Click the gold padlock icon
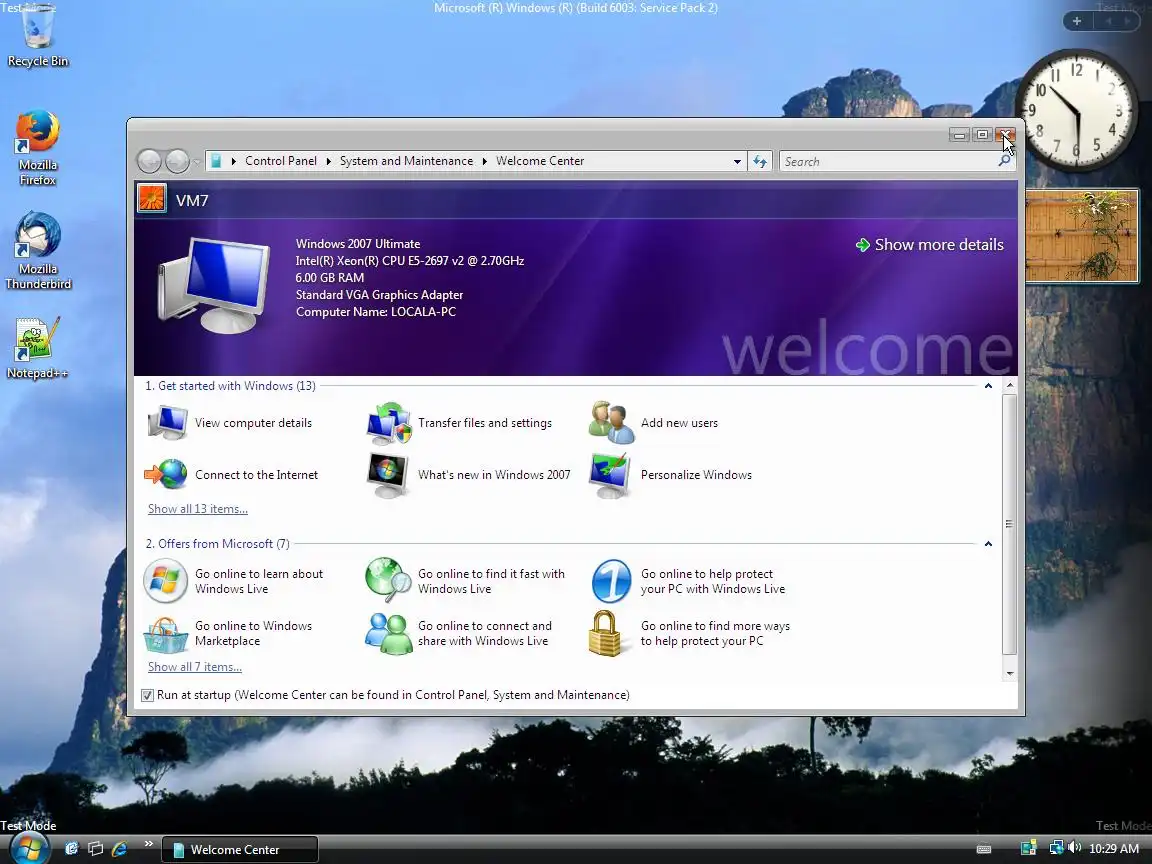Image resolution: width=1152 pixels, height=864 pixels. tap(605, 633)
